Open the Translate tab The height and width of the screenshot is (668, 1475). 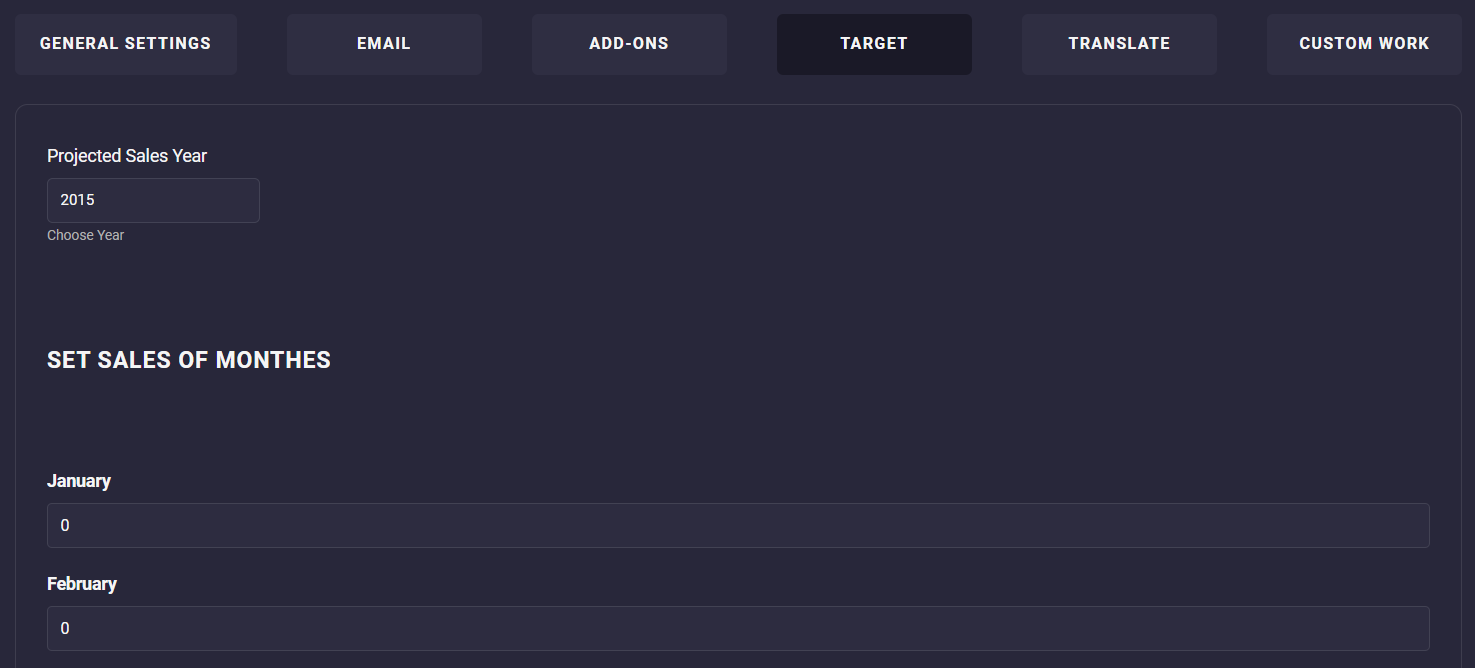1119,44
